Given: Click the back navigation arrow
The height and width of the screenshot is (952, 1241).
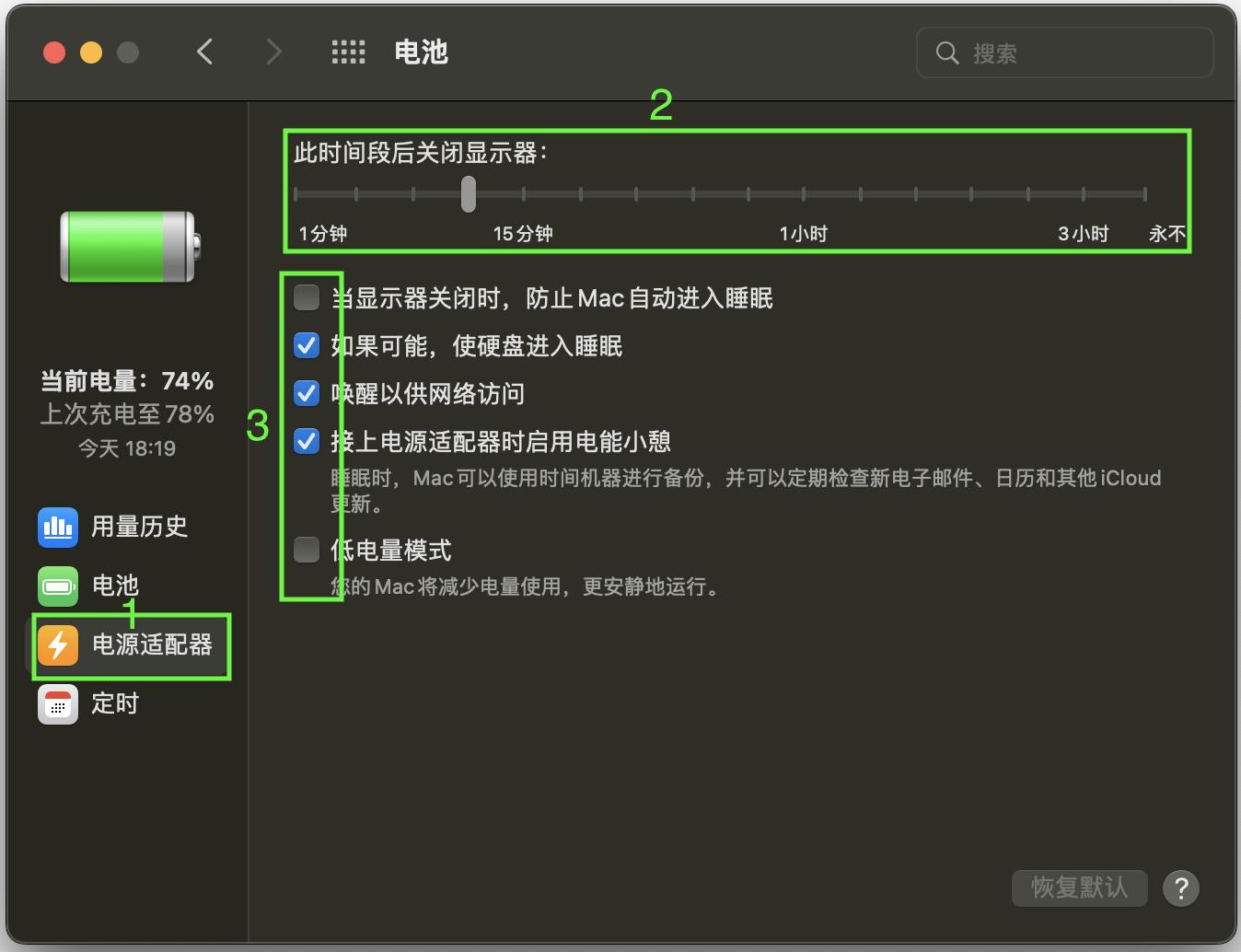Looking at the screenshot, I should click(204, 52).
